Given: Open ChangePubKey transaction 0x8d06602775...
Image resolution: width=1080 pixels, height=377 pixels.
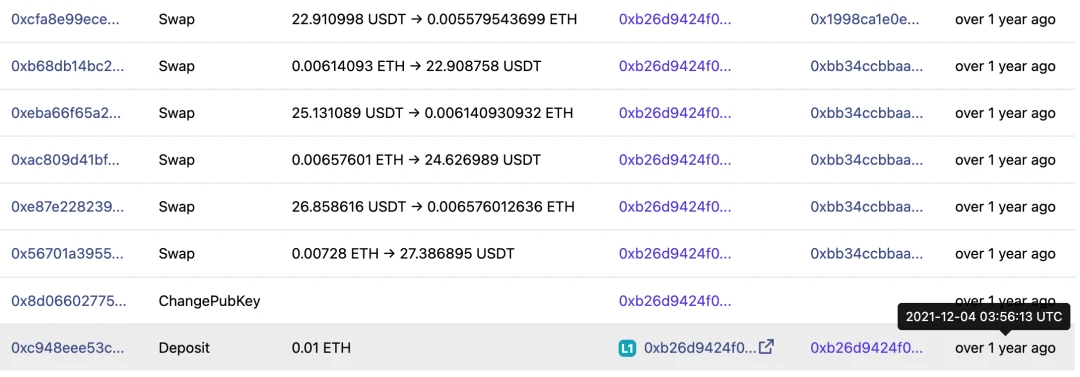Looking at the screenshot, I should [x=69, y=301].
